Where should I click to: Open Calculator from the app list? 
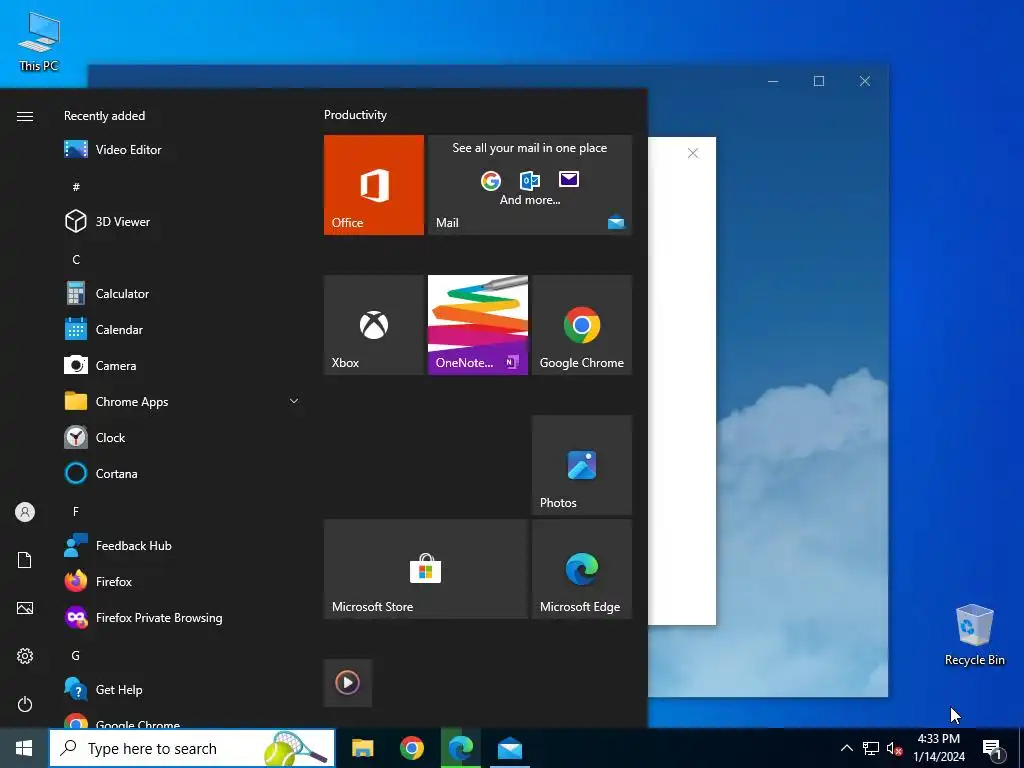point(181,294)
